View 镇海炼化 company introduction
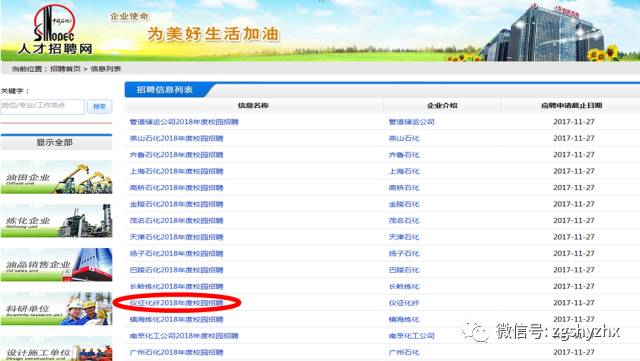This screenshot has width=640, height=361. click(404, 319)
